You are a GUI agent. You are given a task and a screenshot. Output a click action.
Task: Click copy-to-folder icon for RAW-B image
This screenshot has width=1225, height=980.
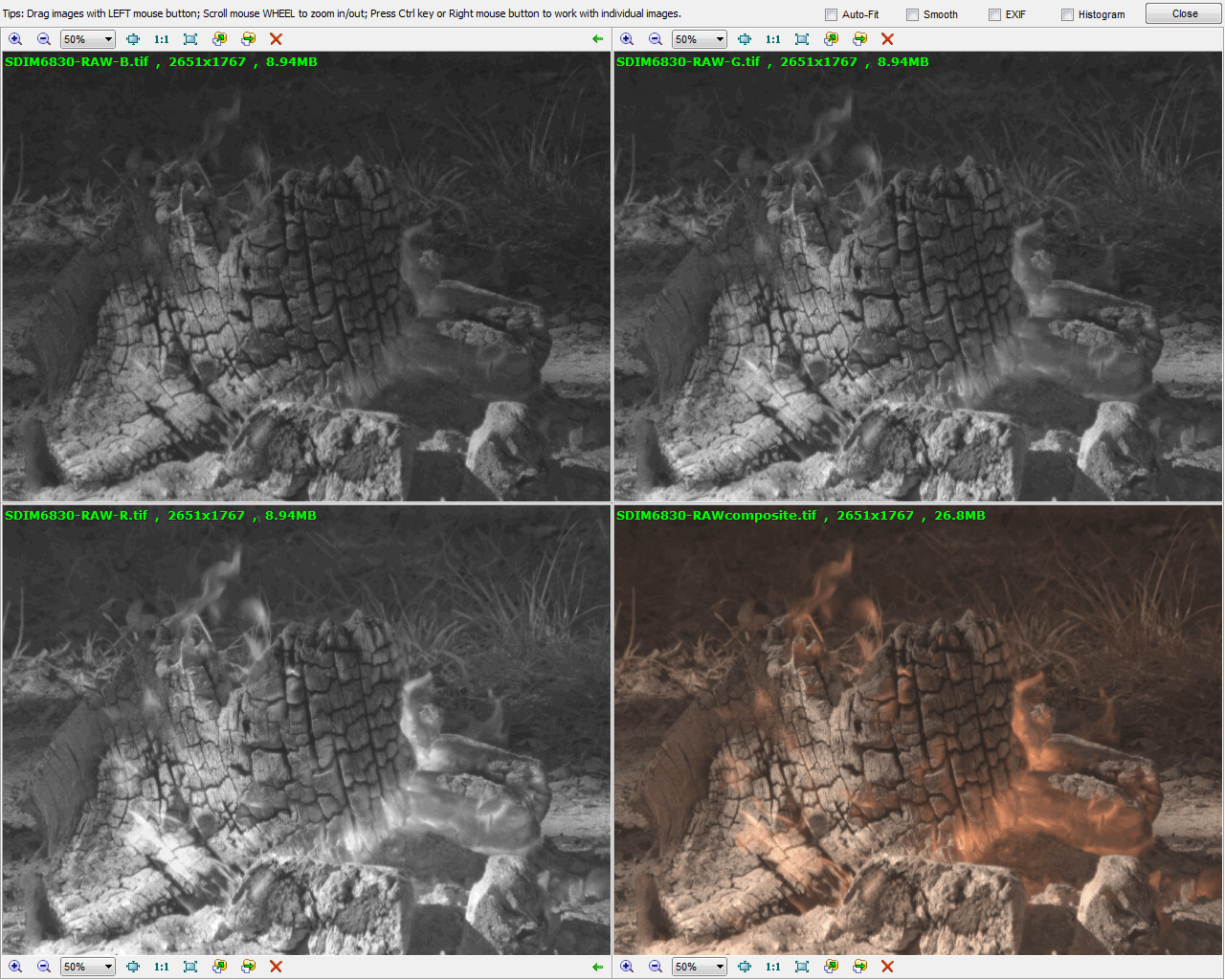219,39
